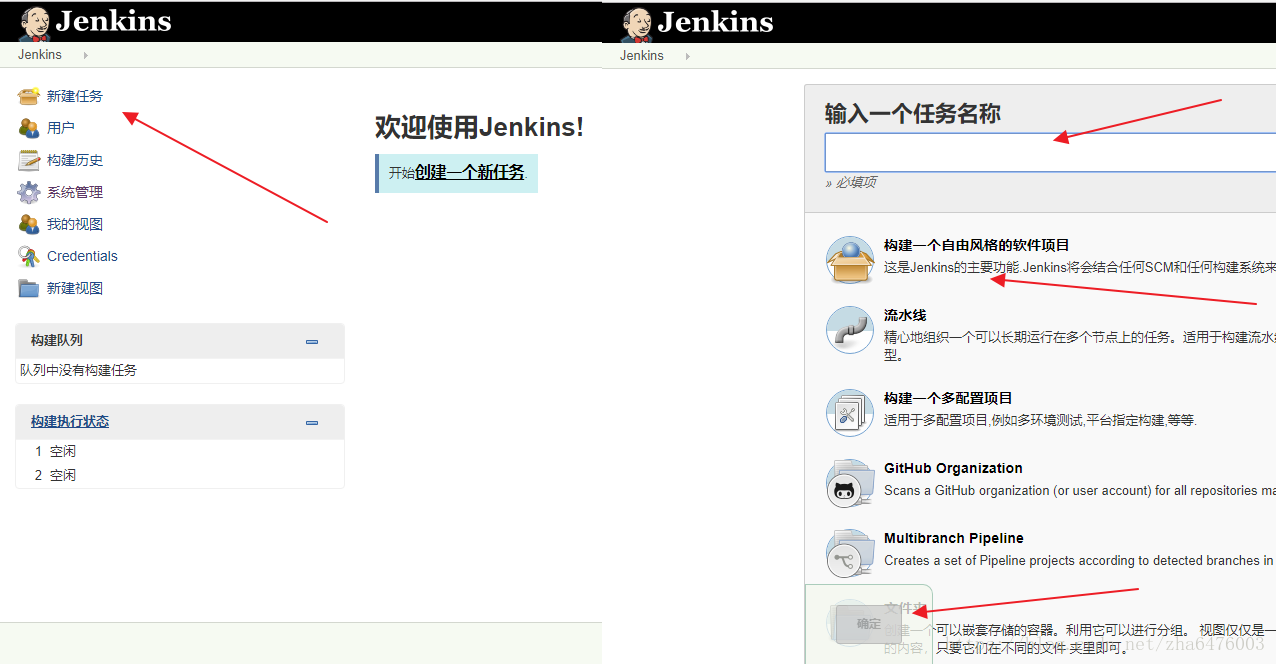The width and height of the screenshot is (1276, 664).
Task: Select the multi-configuration project tools icon
Action: (x=850, y=413)
